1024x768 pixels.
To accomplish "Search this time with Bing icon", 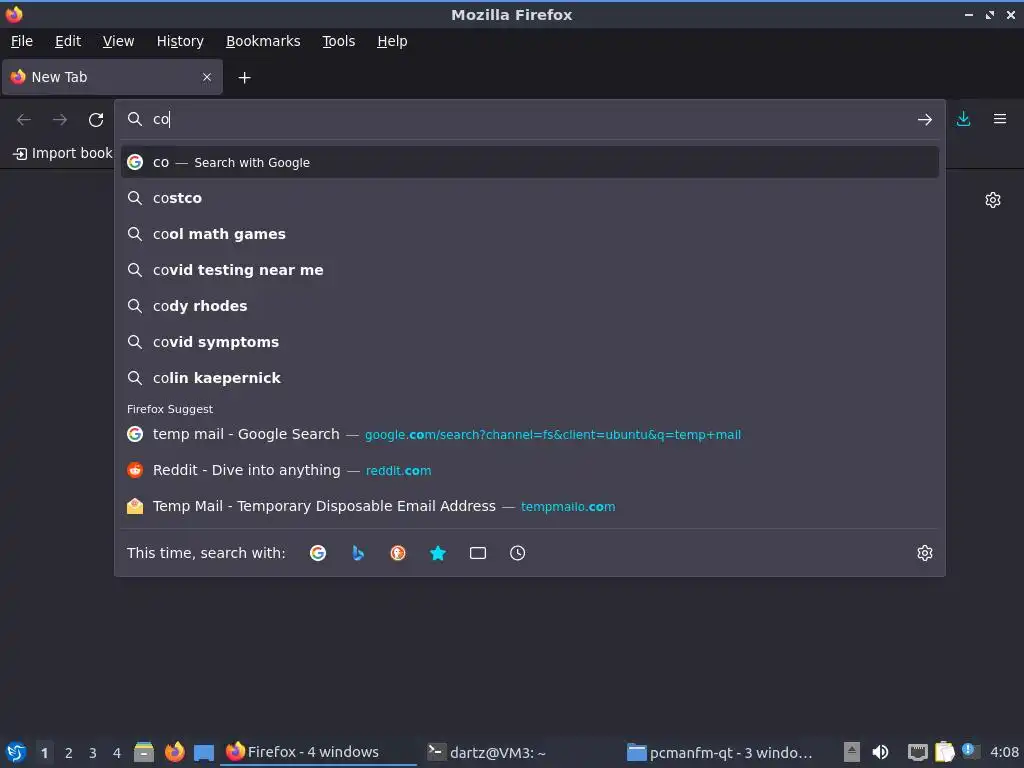I will (x=358, y=553).
